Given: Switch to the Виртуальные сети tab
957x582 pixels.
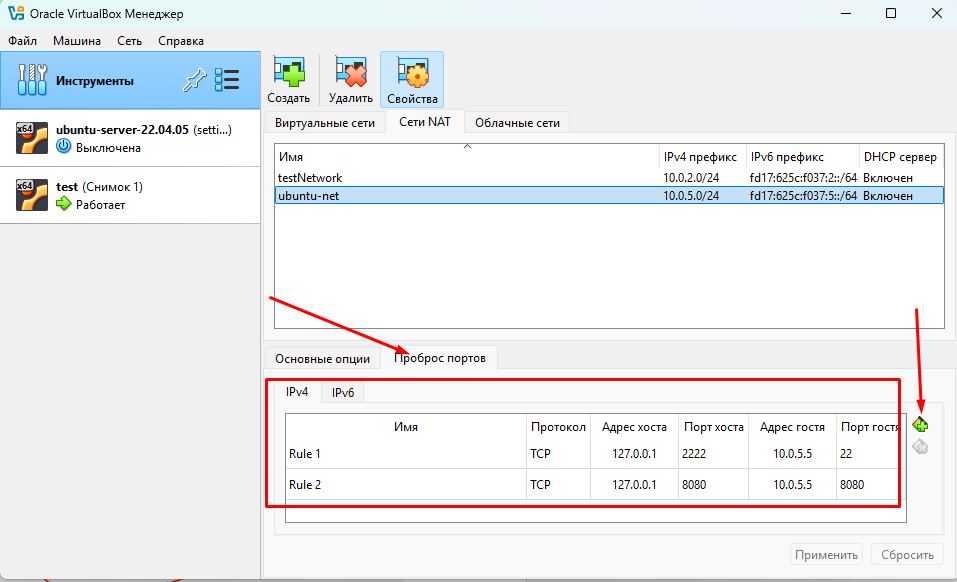Looking at the screenshot, I should pyautogui.click(x=325, y=123).
